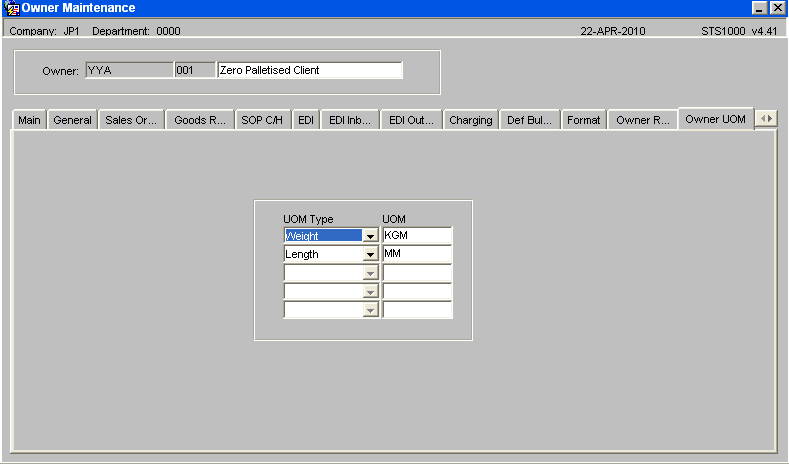
Task: Click the Department: 0000 label
Action: click(136, 31)
